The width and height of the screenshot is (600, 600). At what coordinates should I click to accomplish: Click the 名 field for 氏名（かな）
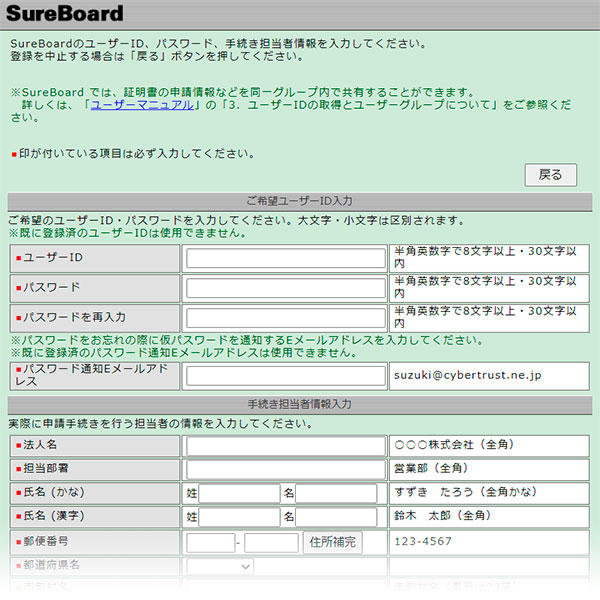[335, 493]
